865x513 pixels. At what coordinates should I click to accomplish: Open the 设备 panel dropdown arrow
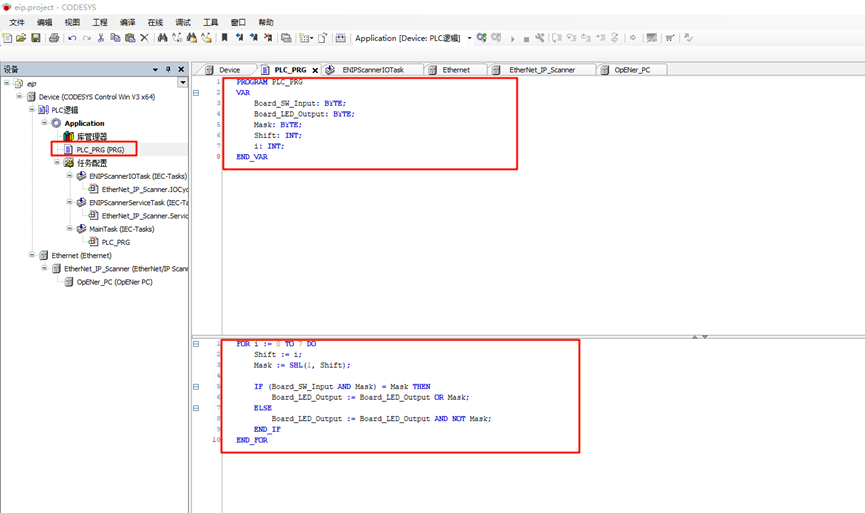tap(155, 70)
